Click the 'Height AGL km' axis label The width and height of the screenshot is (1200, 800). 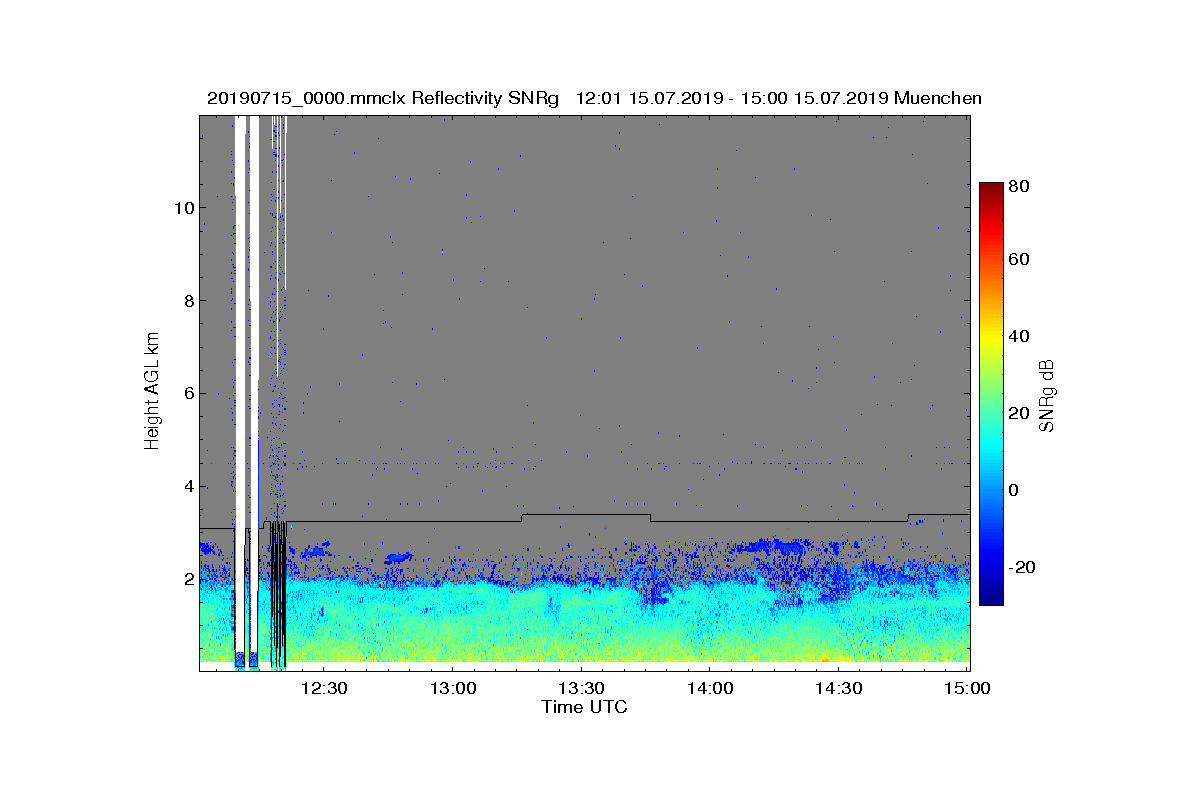tap(152, 391)
